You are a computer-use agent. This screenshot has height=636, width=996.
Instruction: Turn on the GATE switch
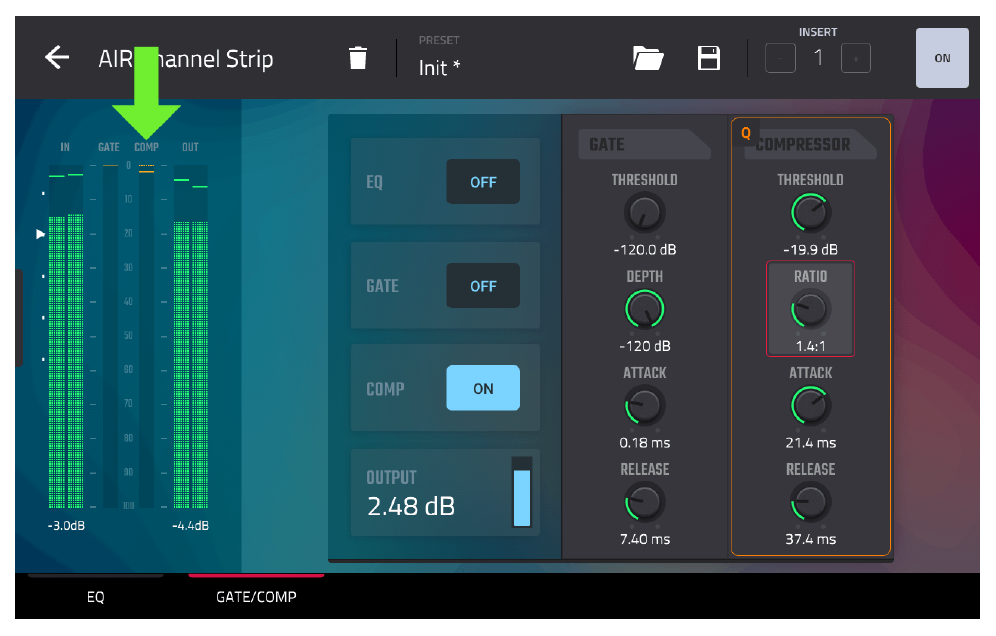(x=483, y=286)
